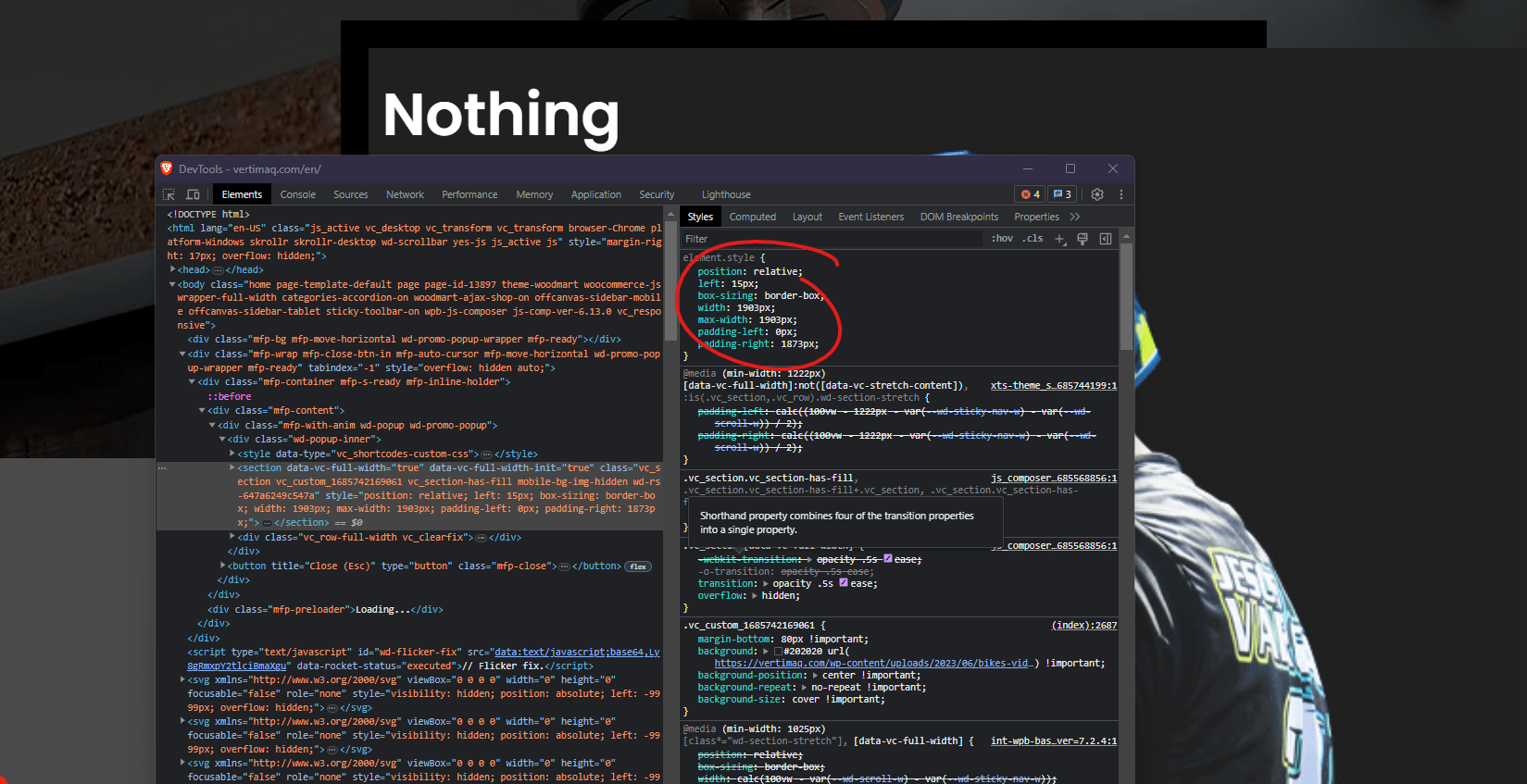Activate the inspect element picker icon
This screenshot has width=1527, height=784.
(x=169, y=194)
